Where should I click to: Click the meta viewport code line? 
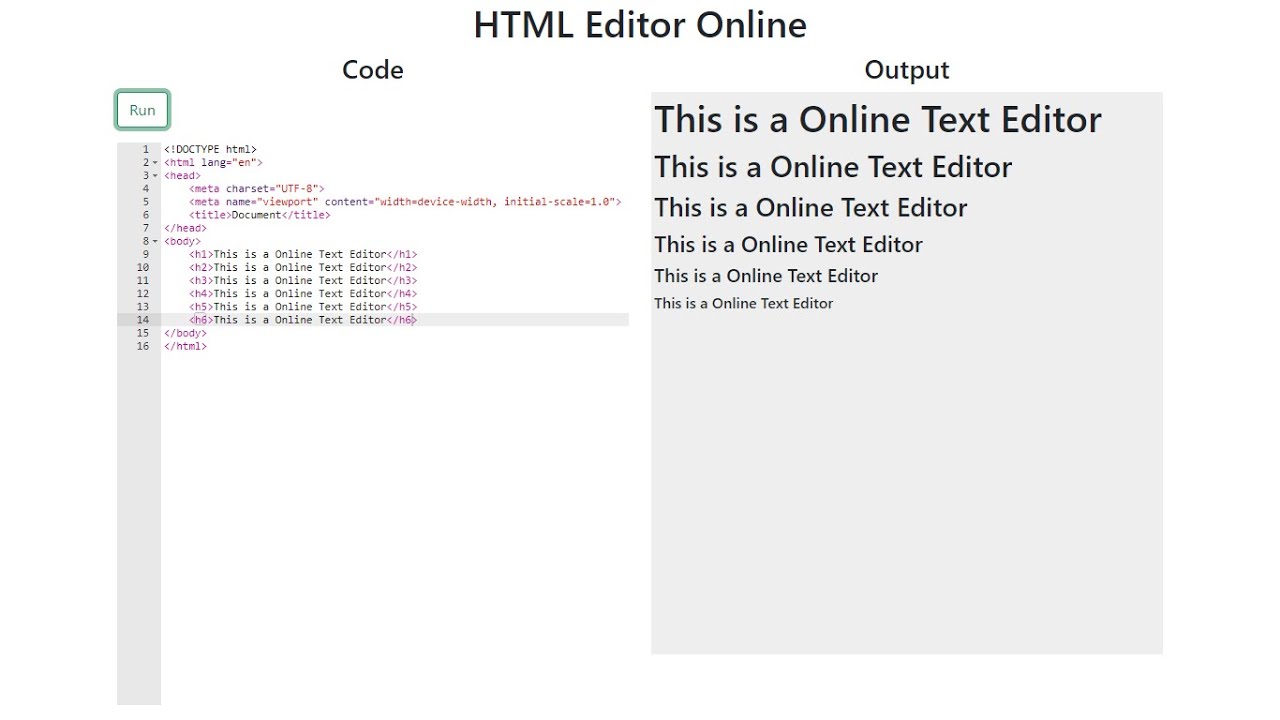click(x=405, y=201)
